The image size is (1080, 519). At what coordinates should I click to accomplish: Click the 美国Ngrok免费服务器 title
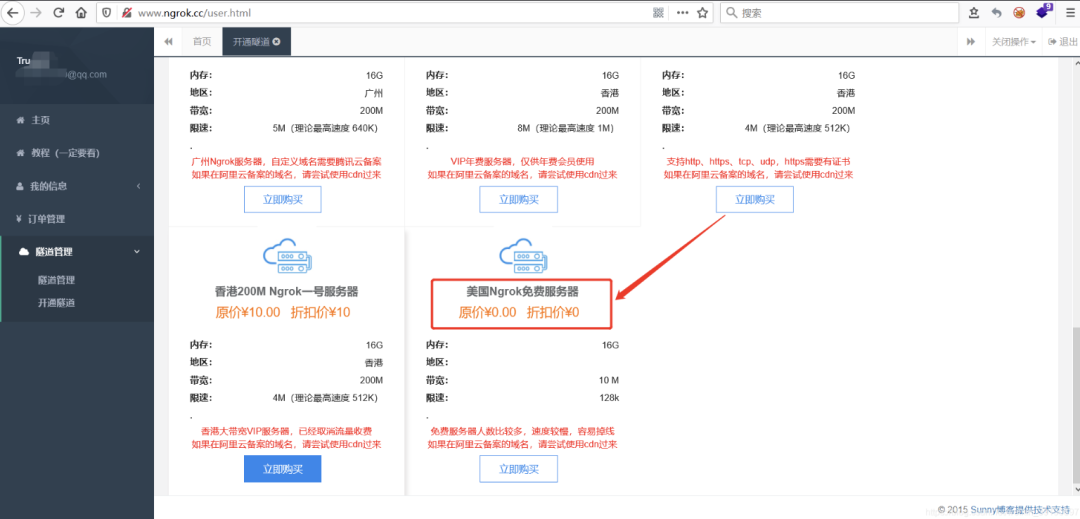coord(522,292)
